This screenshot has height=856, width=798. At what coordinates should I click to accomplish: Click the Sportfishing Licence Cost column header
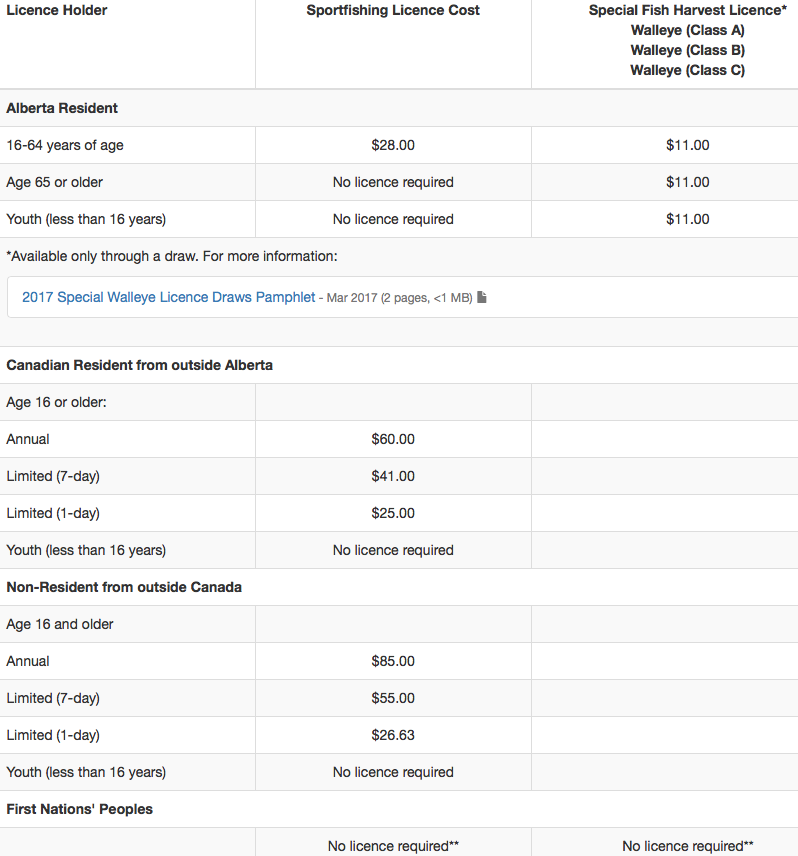tap(393, 10)
